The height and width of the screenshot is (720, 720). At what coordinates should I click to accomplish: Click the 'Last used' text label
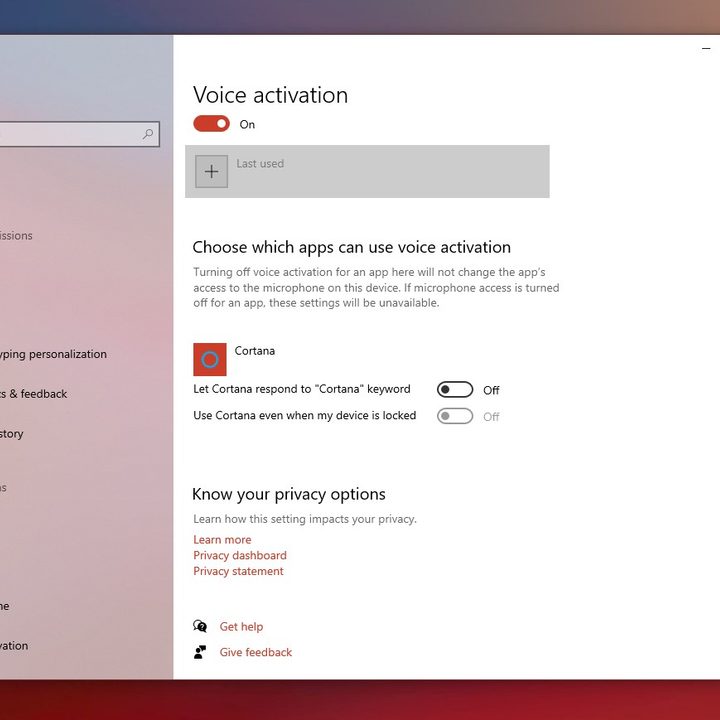point(260,163)
